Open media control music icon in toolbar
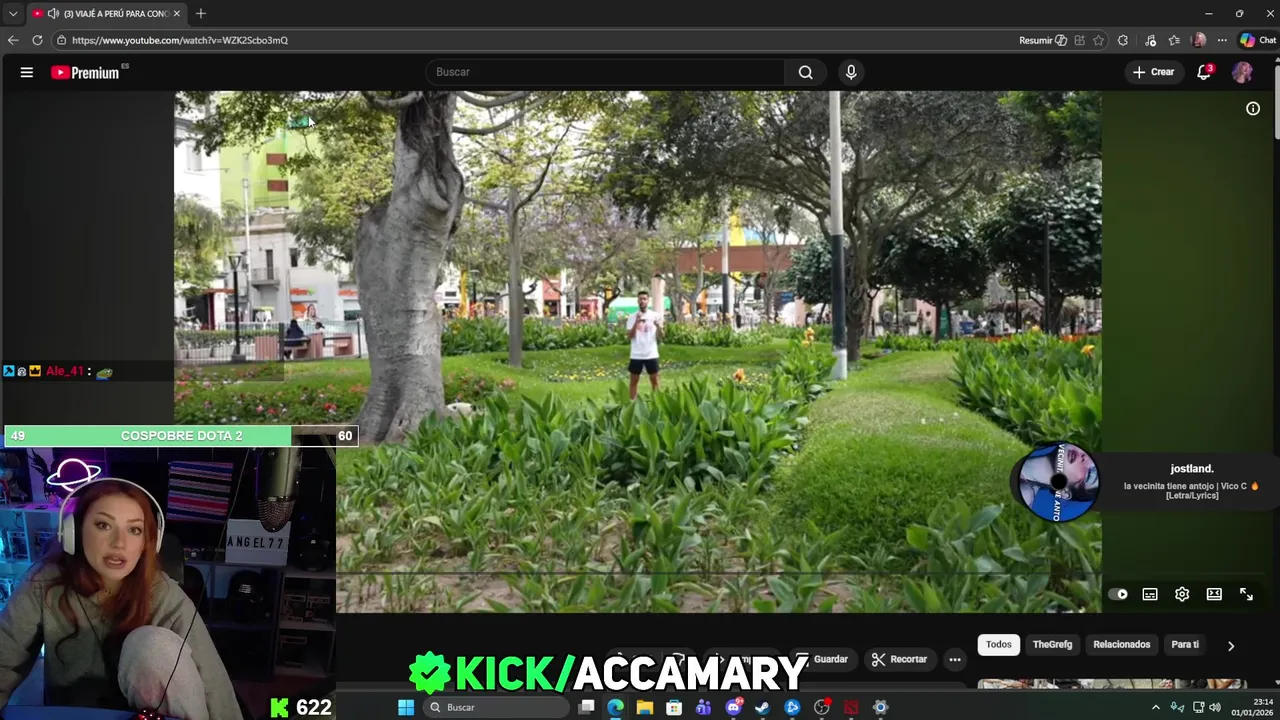This screenshot has width=1280, height=720. pos(1151,40)
